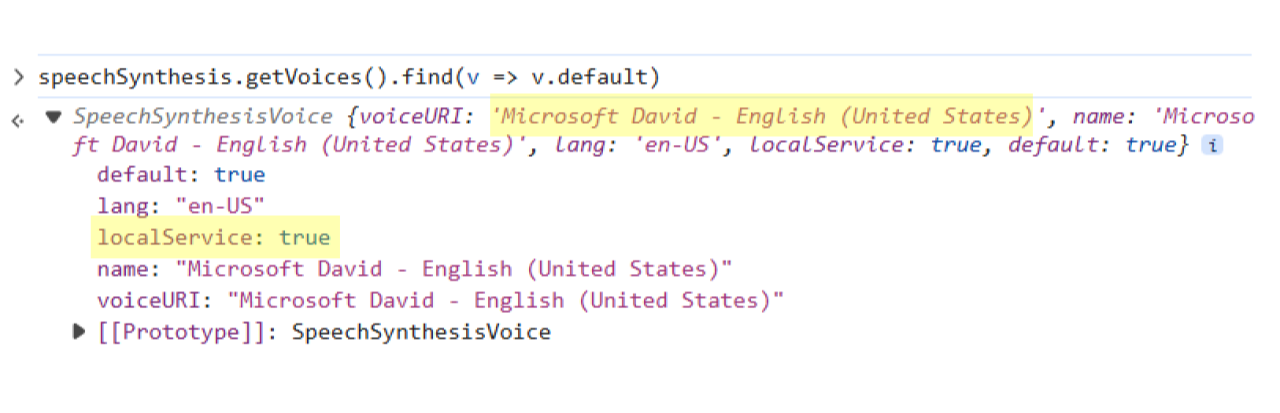Image resolution: width=1280 pixels, height=413 pixels.
Task: Click the lang: 'en-US' text in summary
Action: coord(636,145)
